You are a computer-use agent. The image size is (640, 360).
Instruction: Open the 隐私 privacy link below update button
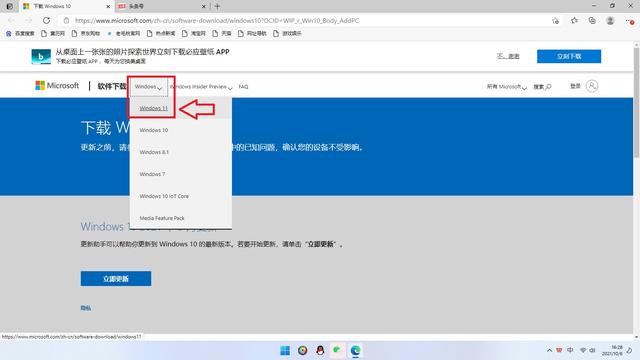tap(86, 308)
